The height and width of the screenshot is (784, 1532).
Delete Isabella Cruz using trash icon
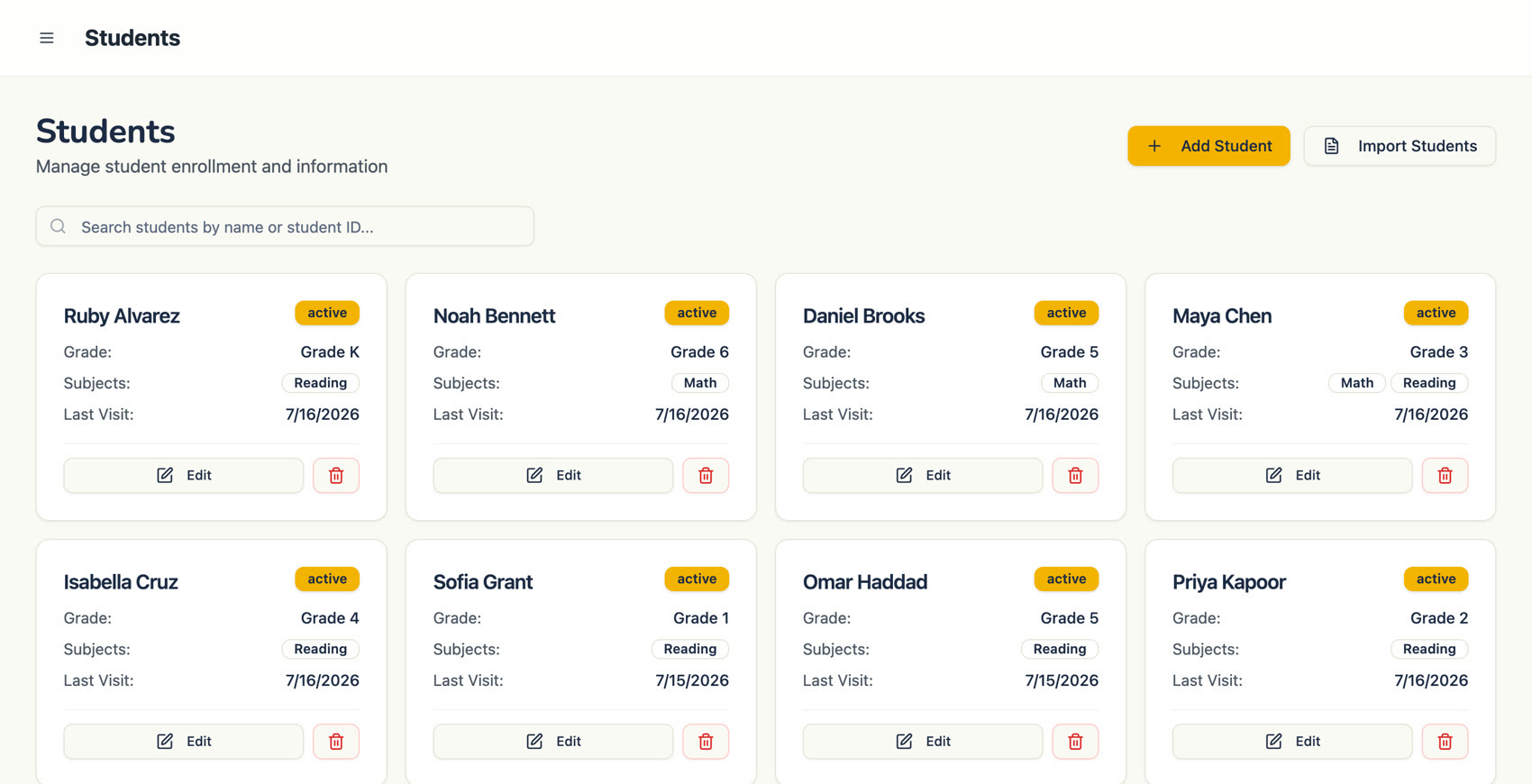tap(336, 741)
